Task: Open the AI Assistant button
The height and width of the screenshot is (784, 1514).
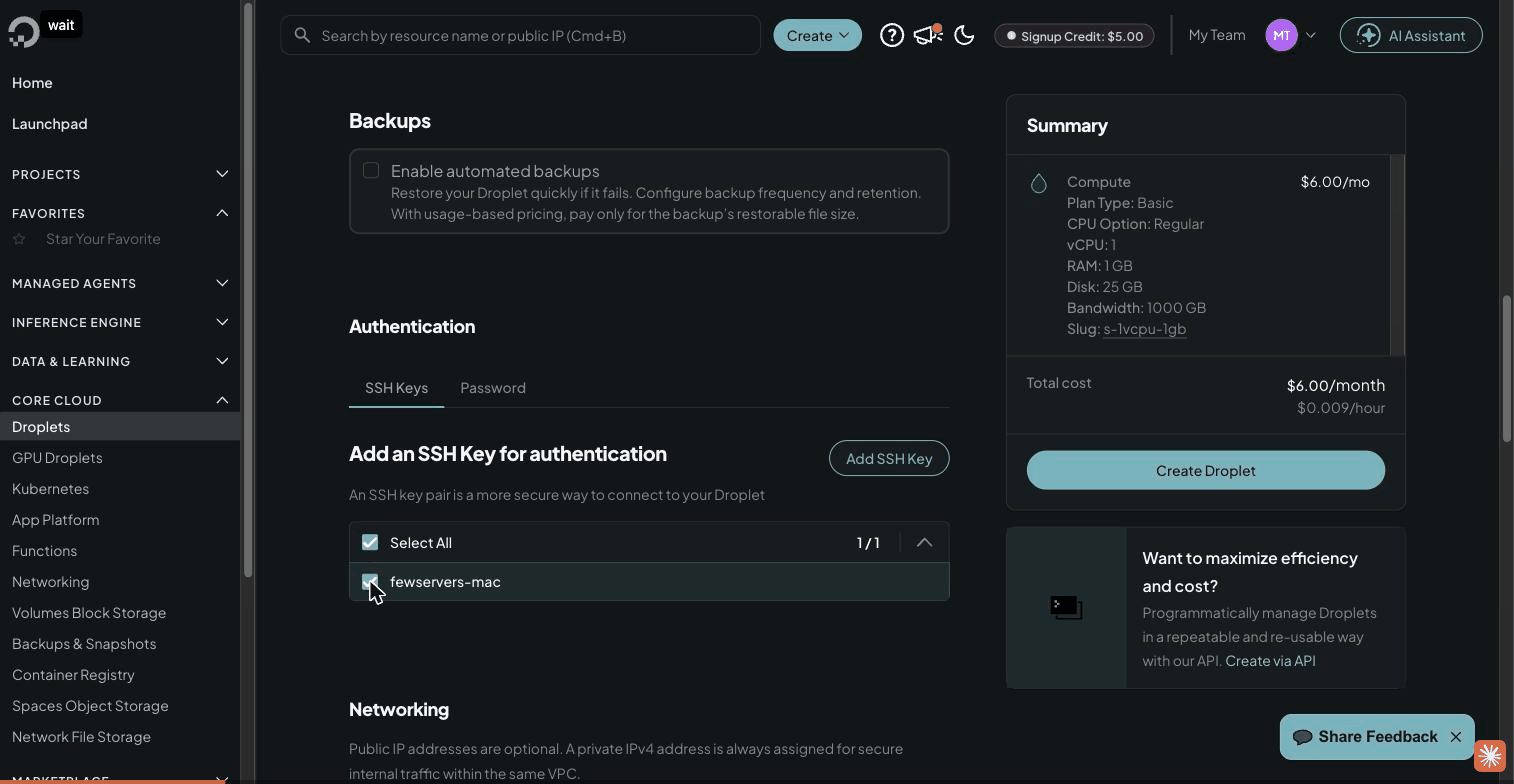Action: 1411,35
